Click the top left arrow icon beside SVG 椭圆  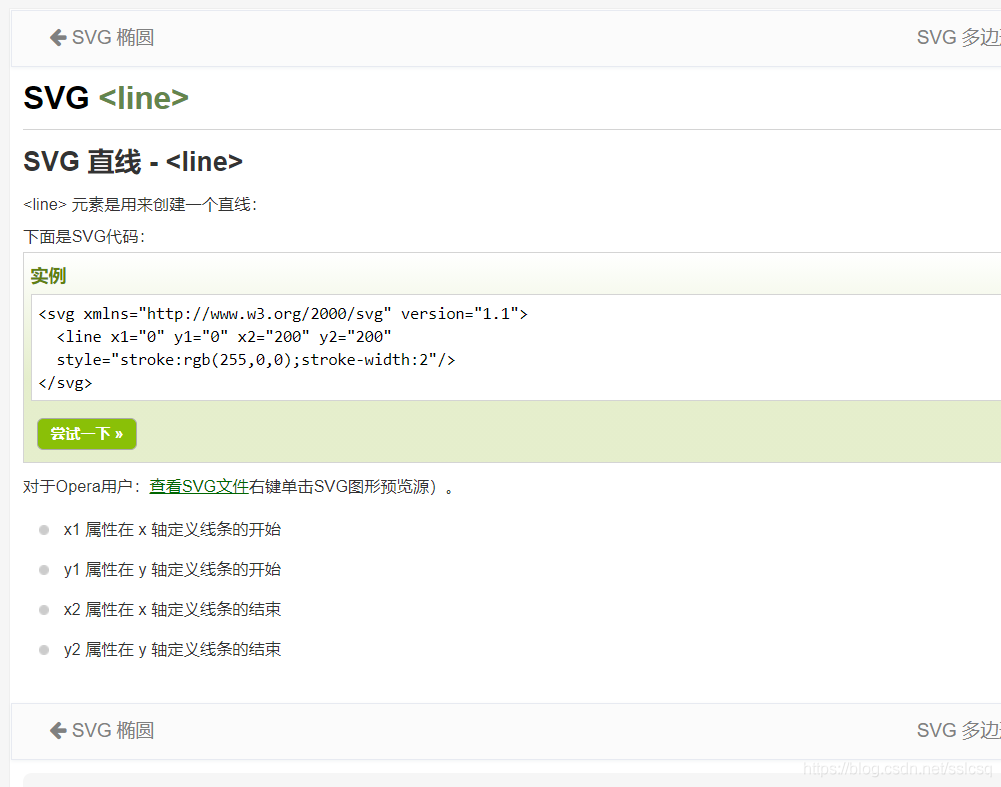[58, 38]
